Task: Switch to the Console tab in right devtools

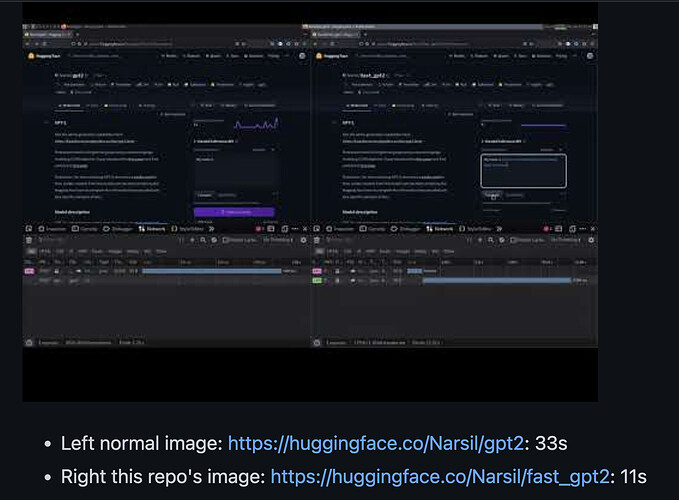Action: click(376, 228)
